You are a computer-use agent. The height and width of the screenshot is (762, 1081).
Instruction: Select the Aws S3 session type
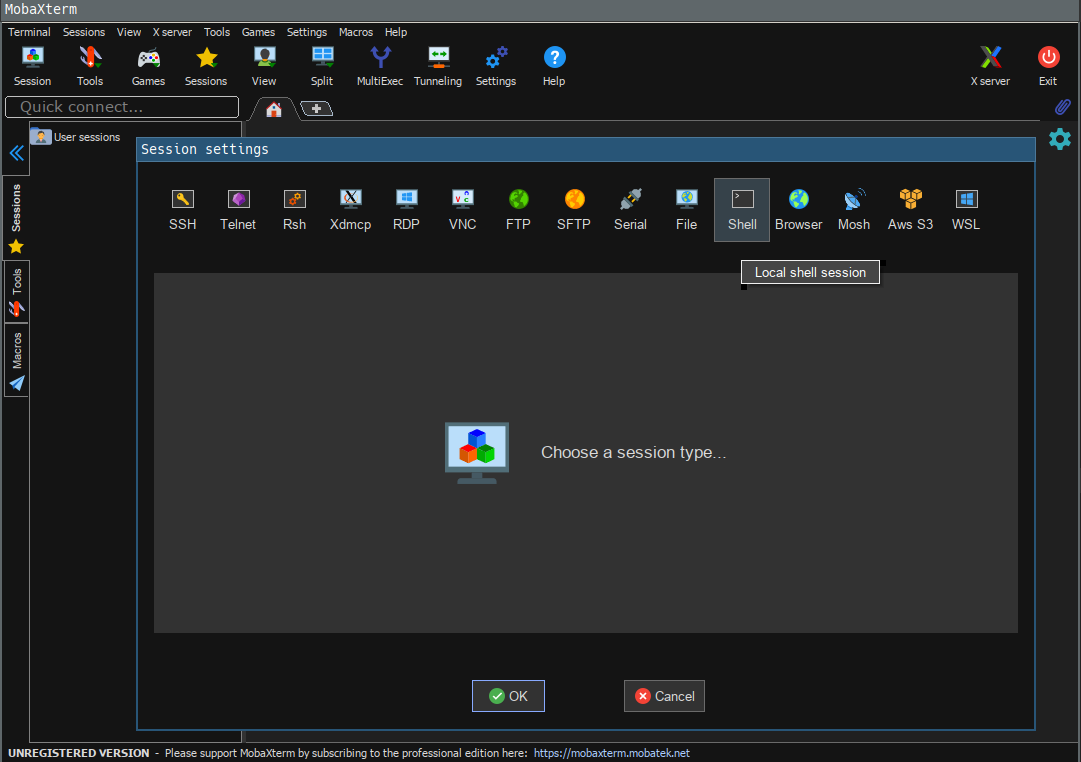[910, 210]
